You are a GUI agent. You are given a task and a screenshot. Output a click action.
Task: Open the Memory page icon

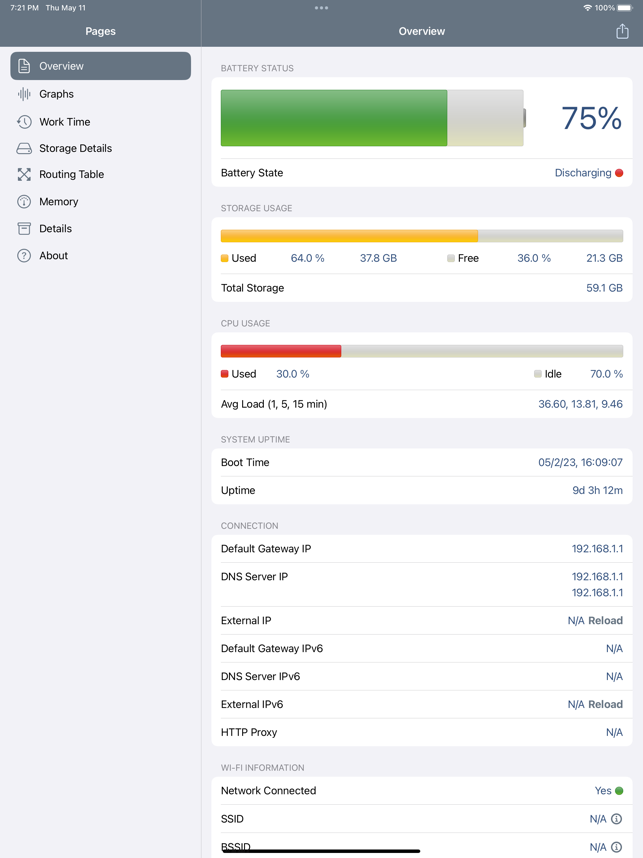(x=24, y=201)
